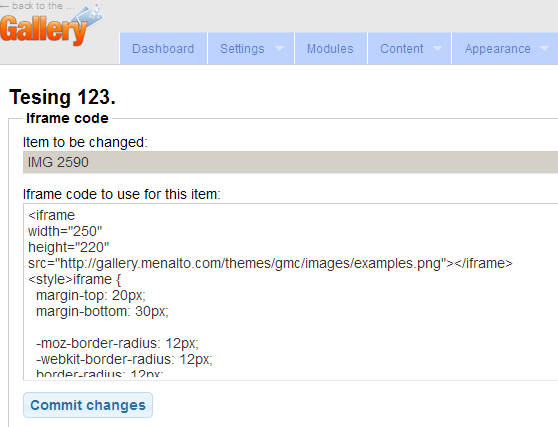Click inside the iframe code textarea
558x427 pixels.
[290, 292]
